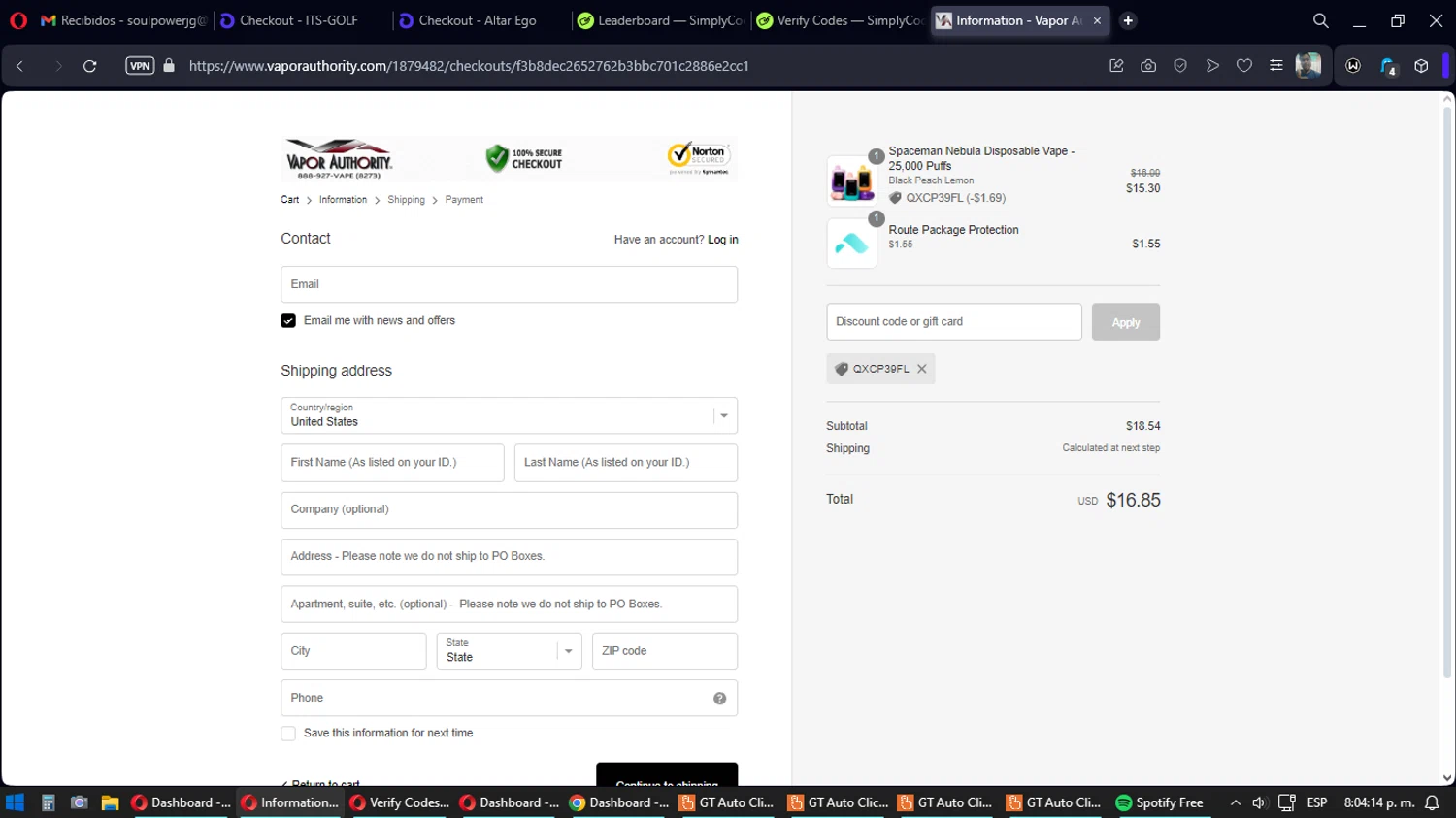Toggle the VPN badge in address bar
This screenshot has width=1456, height=818.
click(140, 66)
